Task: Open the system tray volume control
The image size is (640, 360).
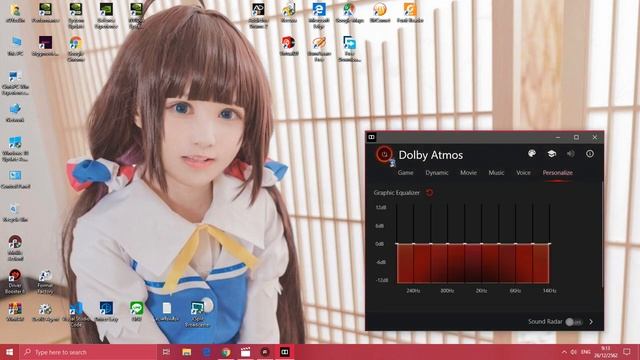Action: [x=574, y=352]
